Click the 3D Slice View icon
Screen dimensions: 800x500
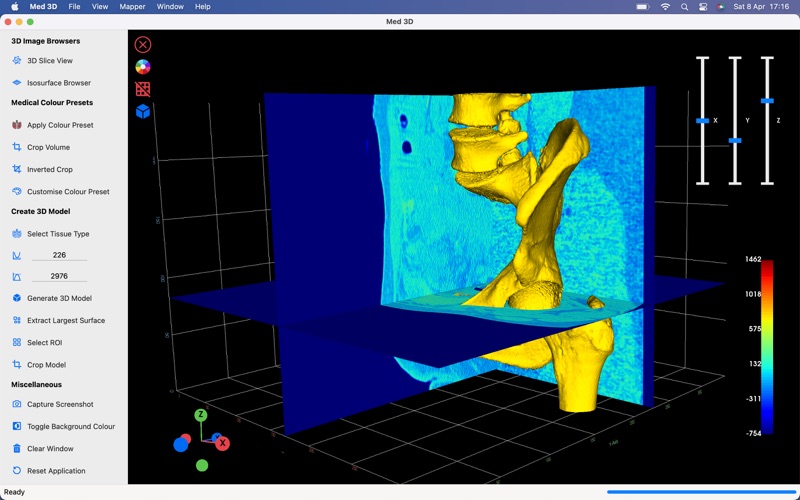point(17,60)
